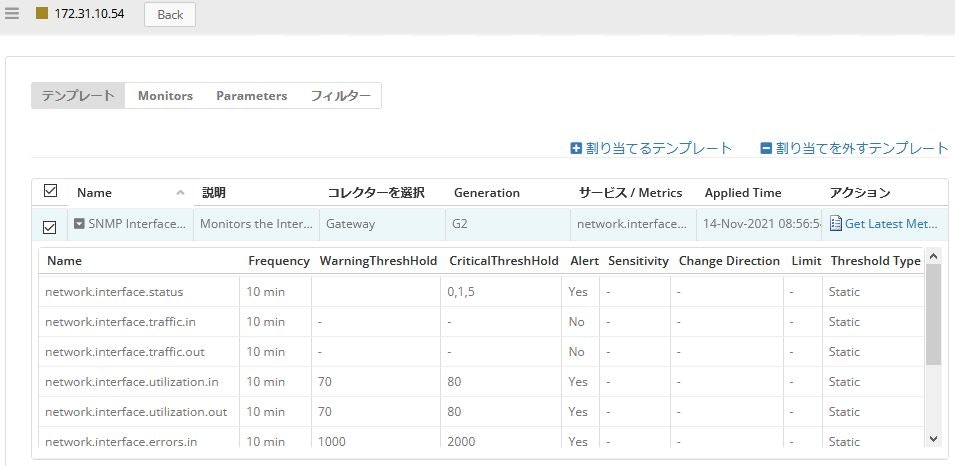Click the SNMP Interface template name
This screenshot has width=955, height=466.
[137, 224]
